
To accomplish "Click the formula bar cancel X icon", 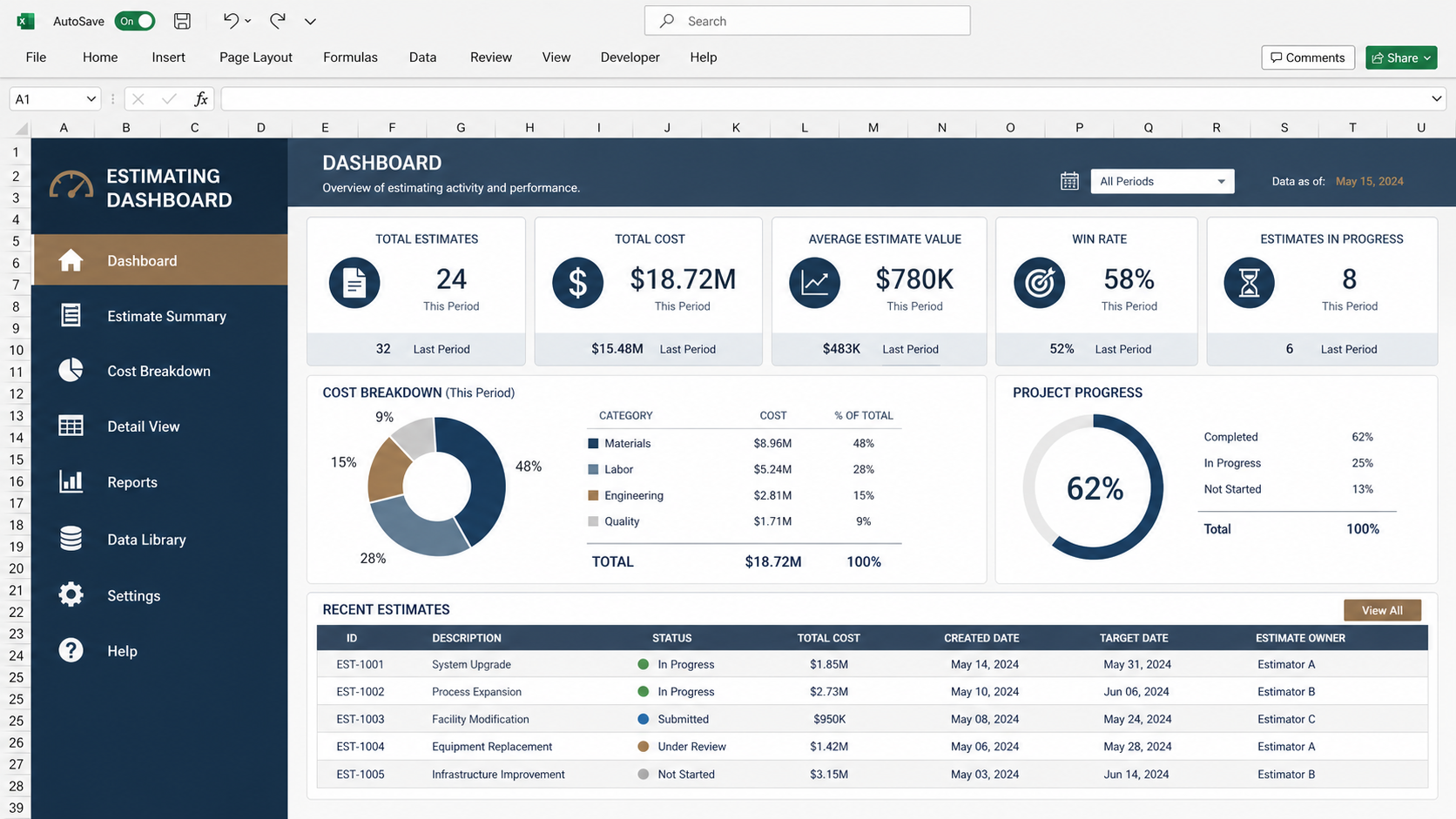I will (138, 99).
